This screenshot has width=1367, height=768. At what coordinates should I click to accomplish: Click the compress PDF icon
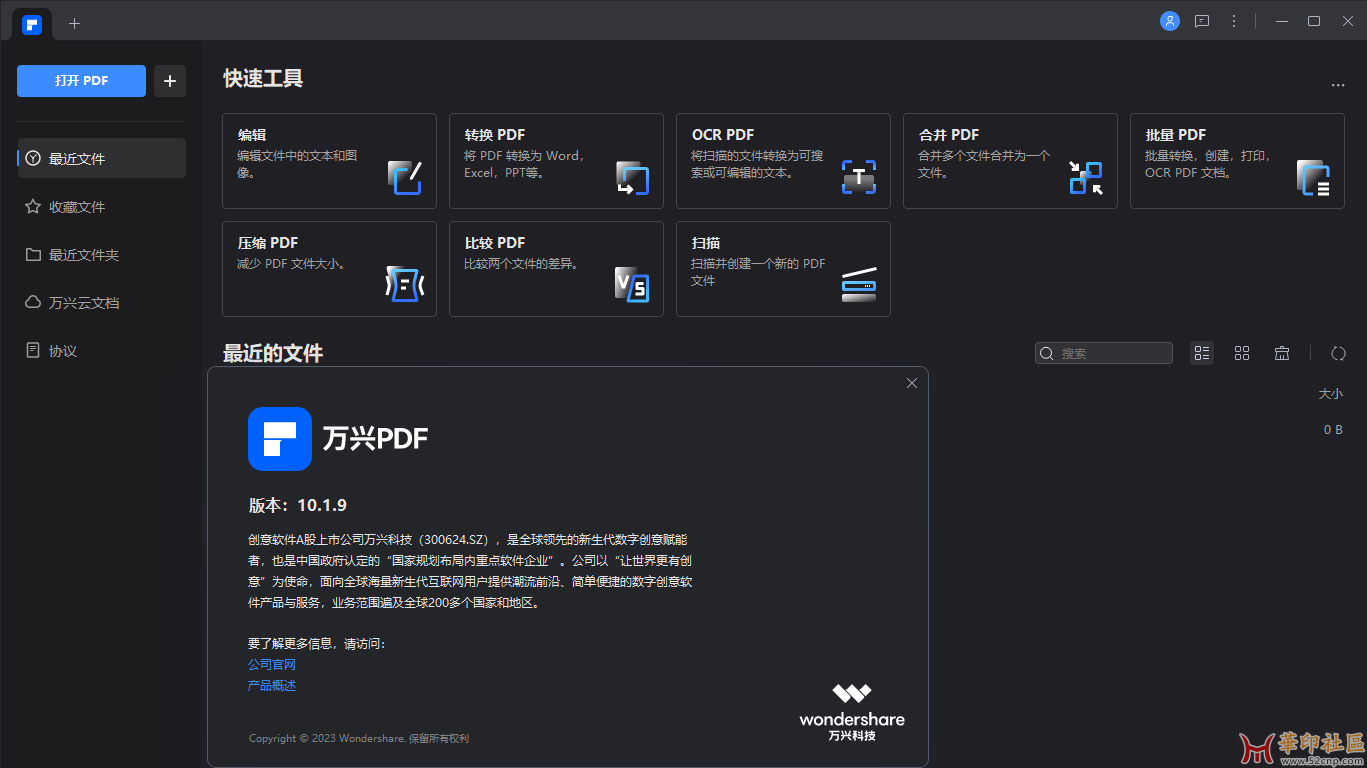(405, 286)
